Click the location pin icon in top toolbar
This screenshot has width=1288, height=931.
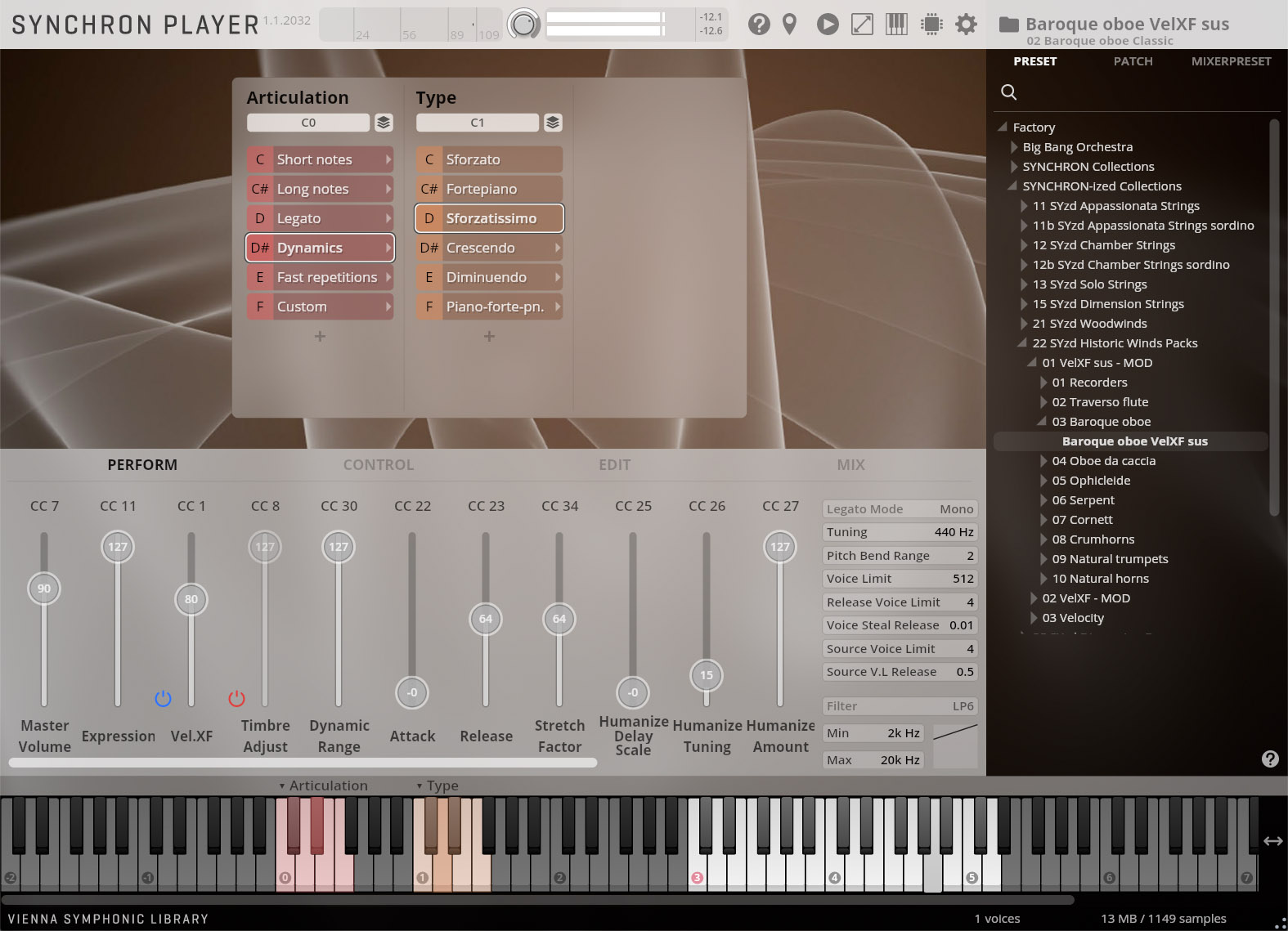[789, 25]
